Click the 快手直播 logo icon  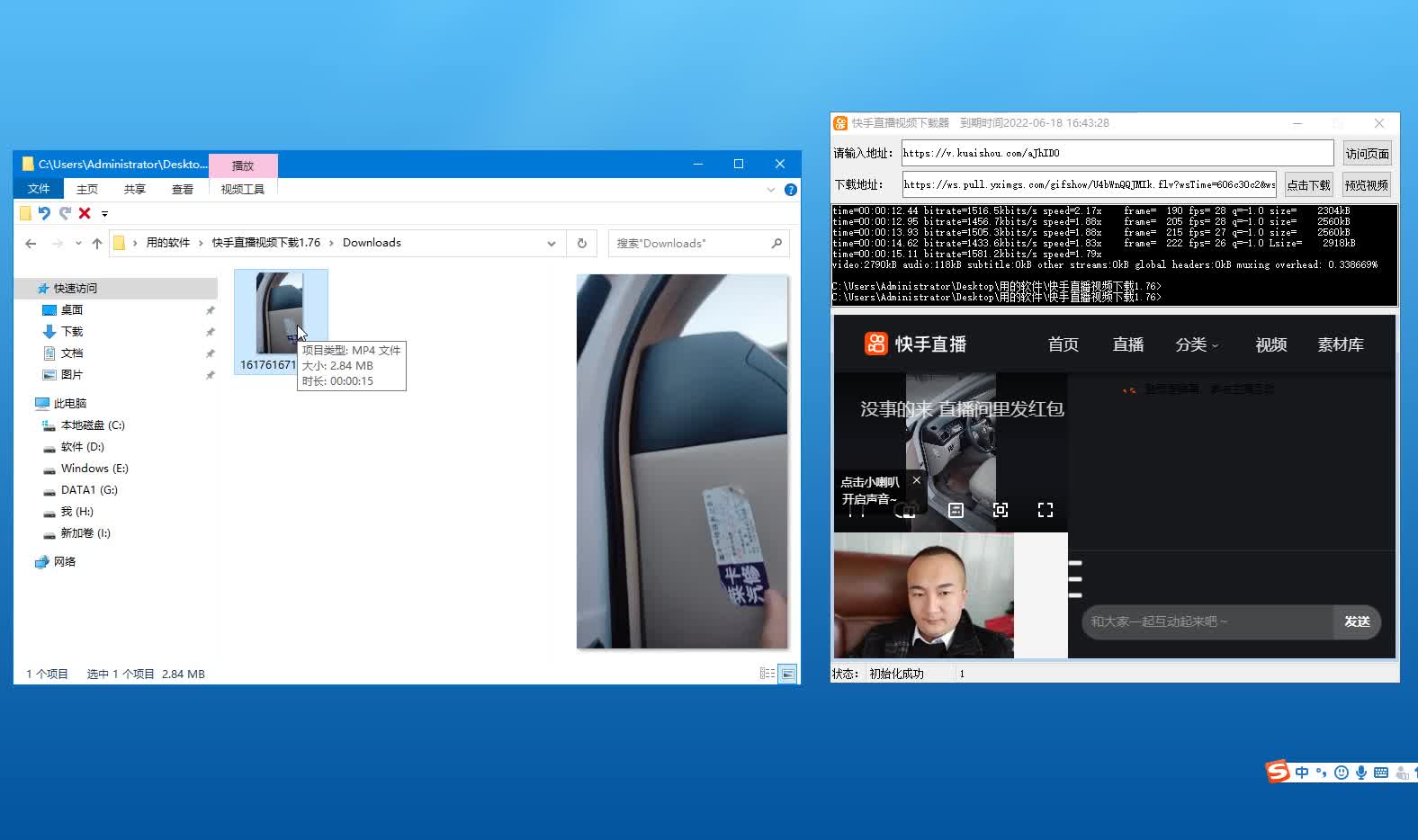click(x=876, y=344)
